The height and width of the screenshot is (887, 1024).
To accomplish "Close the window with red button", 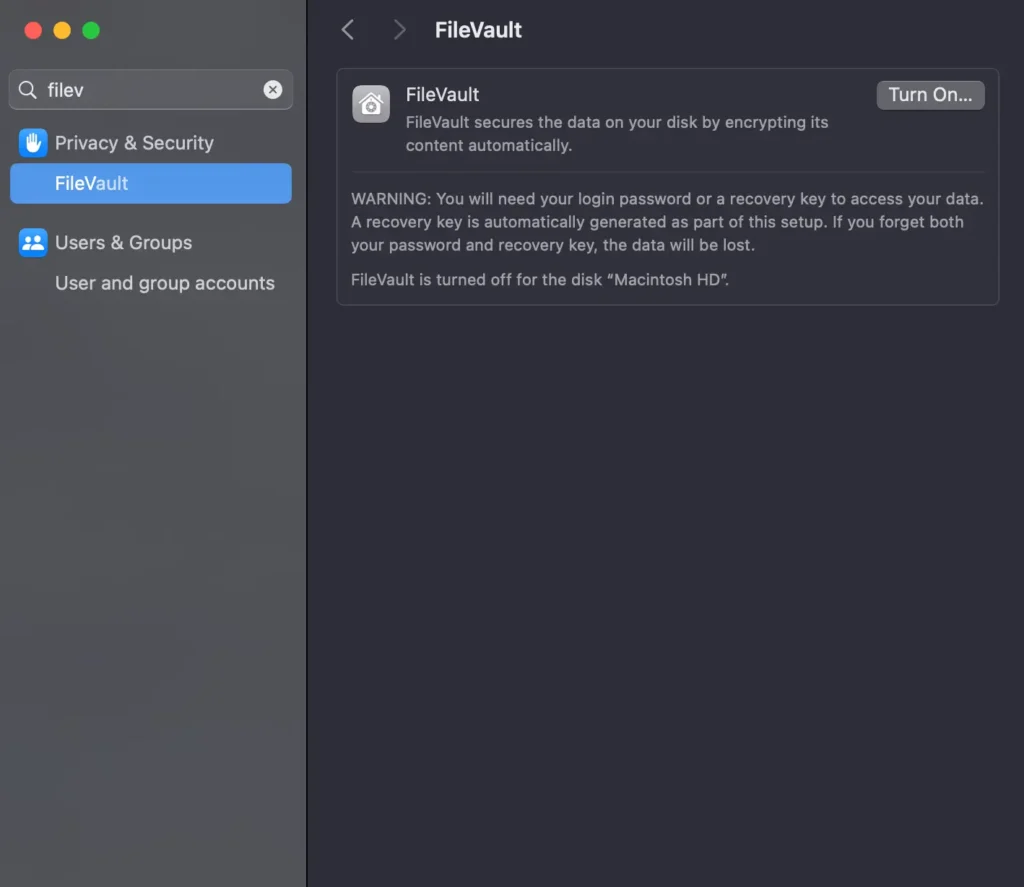I will [x=33, y=30].
